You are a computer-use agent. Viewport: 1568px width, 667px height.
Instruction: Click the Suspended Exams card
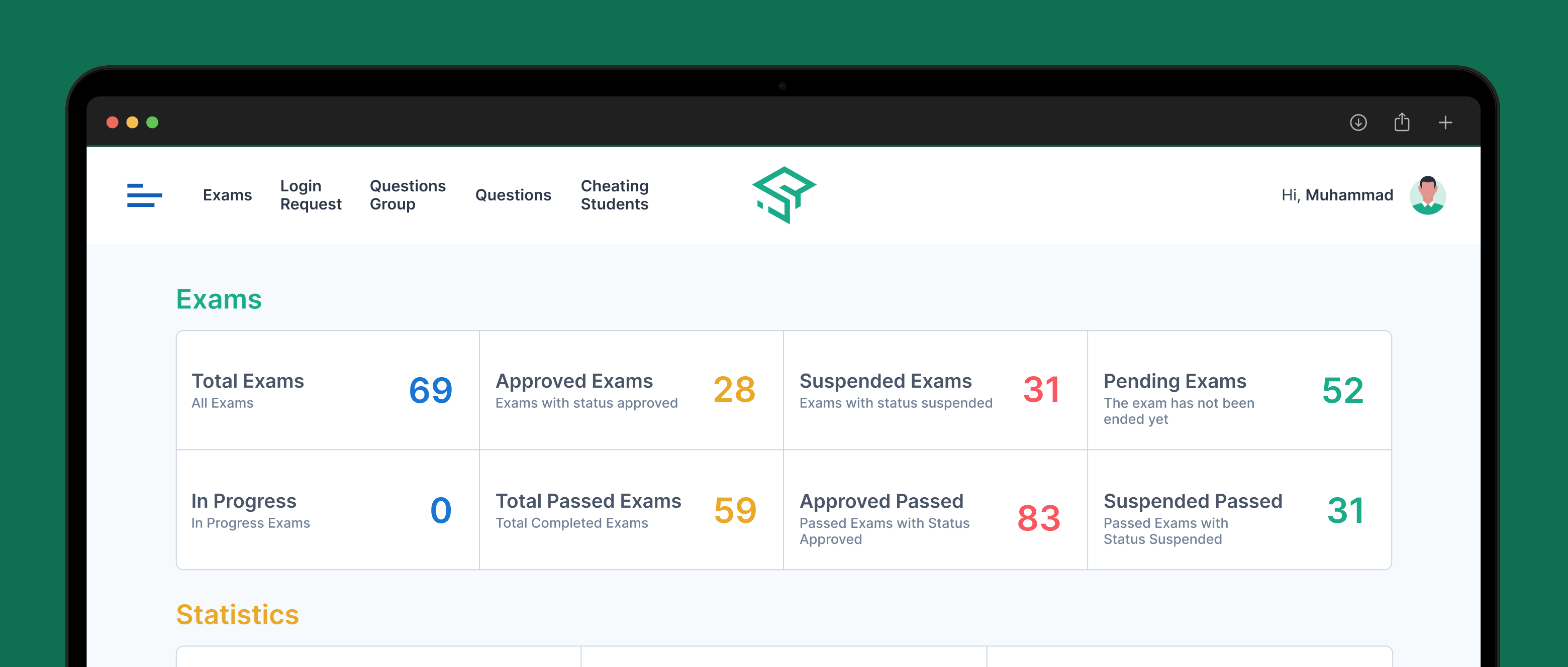coord(934,390)
